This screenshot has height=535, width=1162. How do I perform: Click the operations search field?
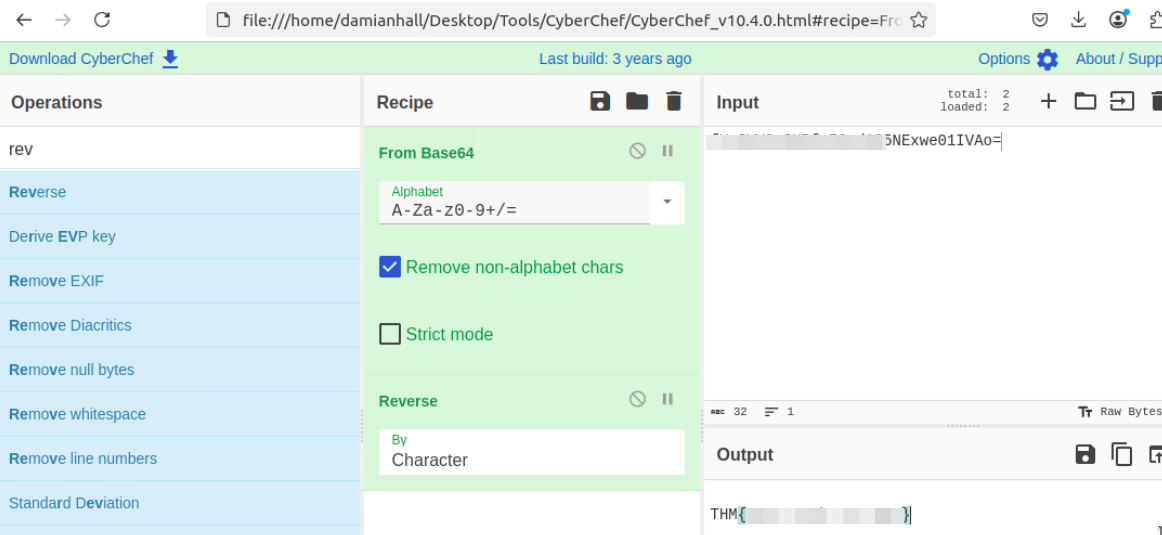point(180,149)
